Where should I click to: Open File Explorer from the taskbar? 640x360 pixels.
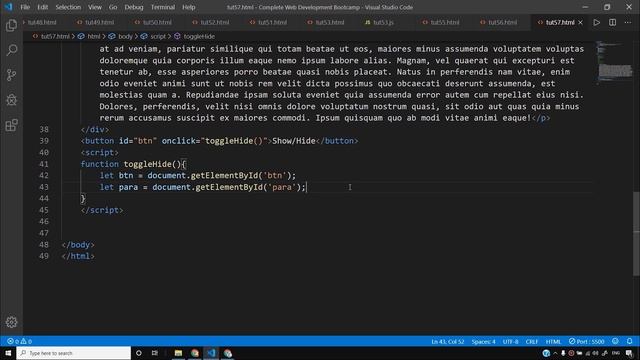[178, 353]
